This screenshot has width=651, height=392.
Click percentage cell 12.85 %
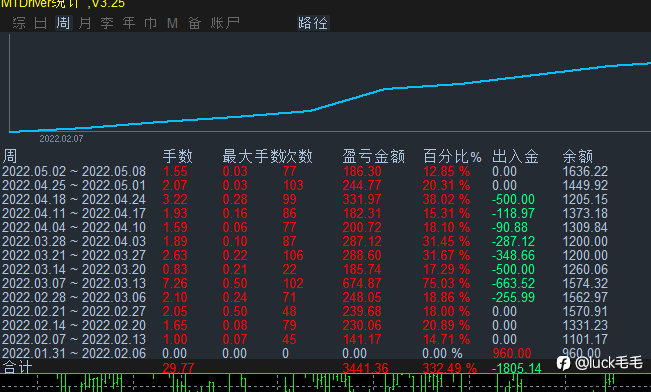(446, 171)
